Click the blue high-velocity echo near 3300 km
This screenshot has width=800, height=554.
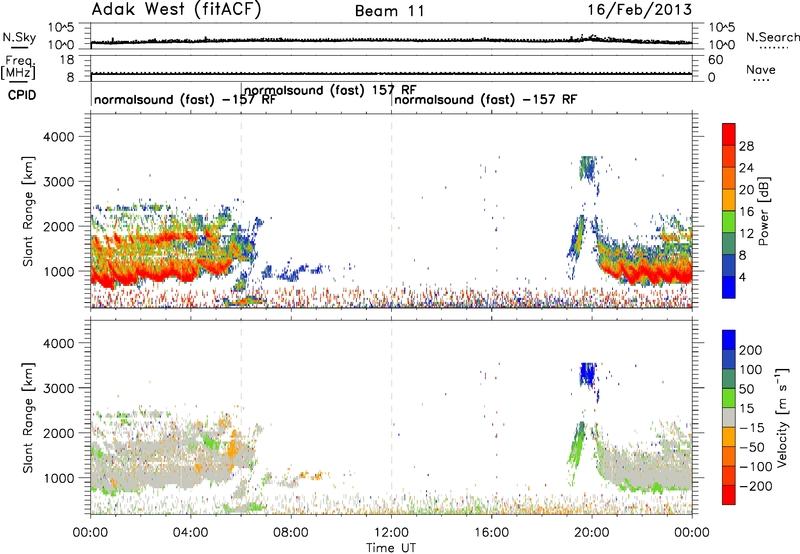[588, 375]
